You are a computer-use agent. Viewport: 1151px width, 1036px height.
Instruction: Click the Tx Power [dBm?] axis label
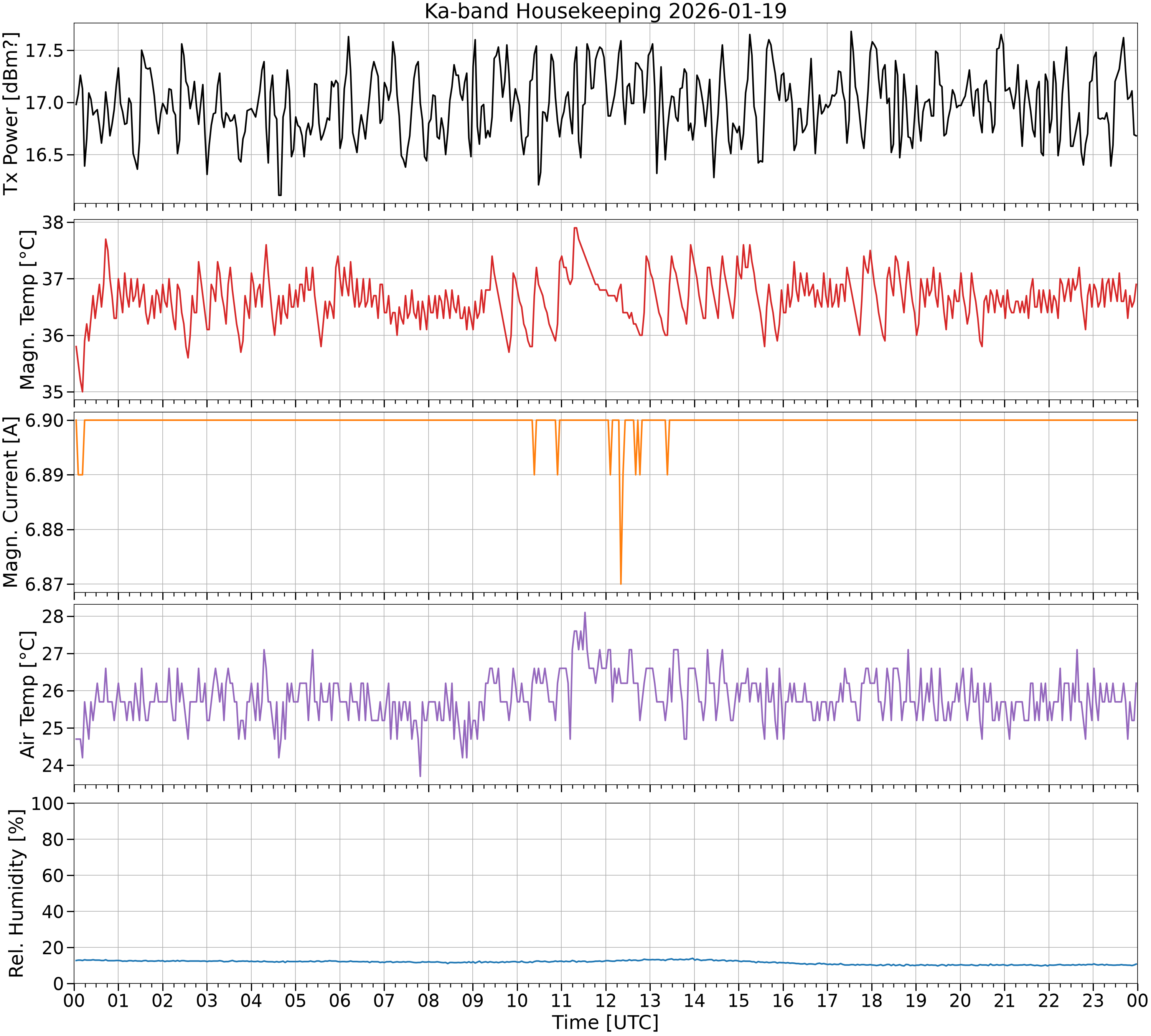[x=11, y=114]
